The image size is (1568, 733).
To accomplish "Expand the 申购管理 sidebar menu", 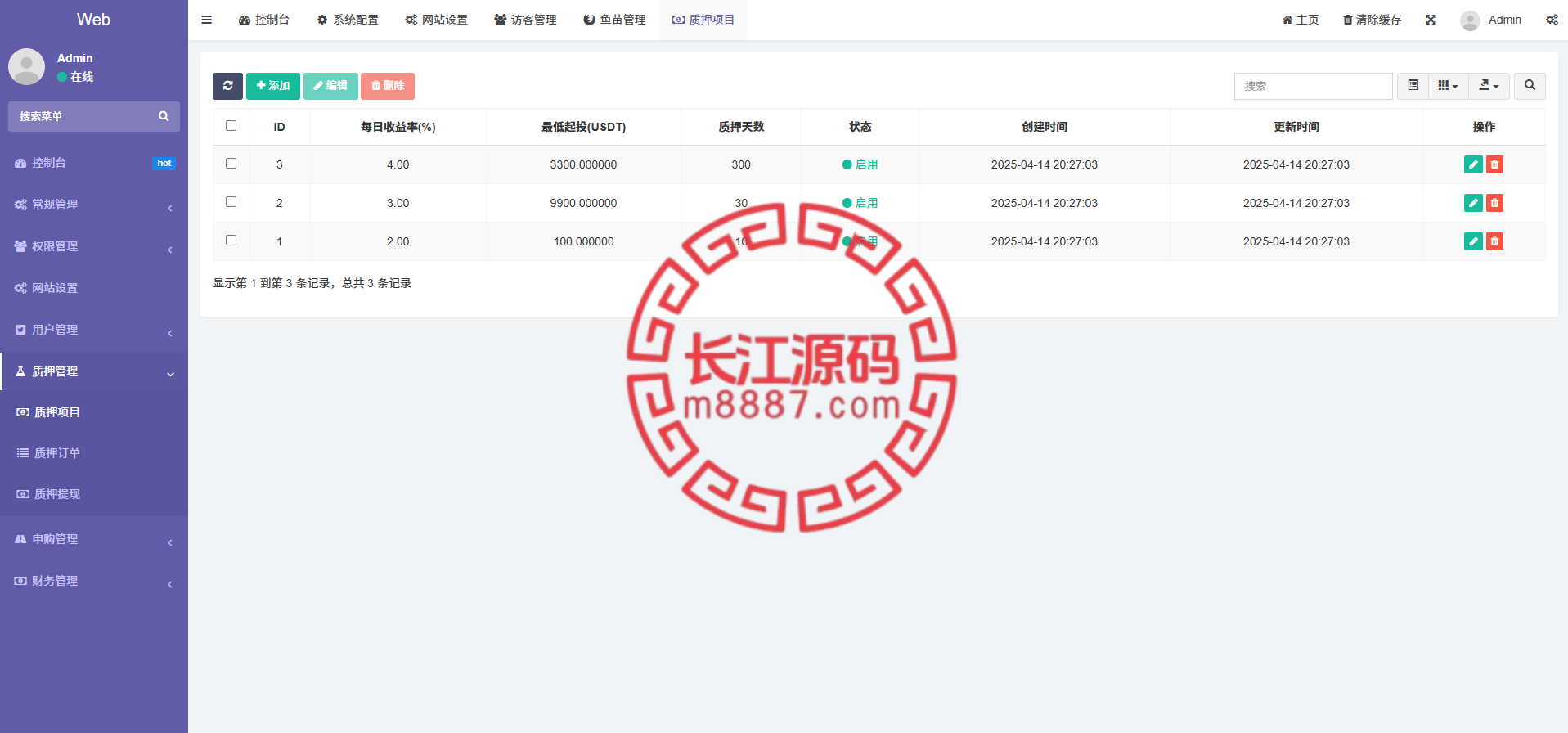I will click(94, 539).
